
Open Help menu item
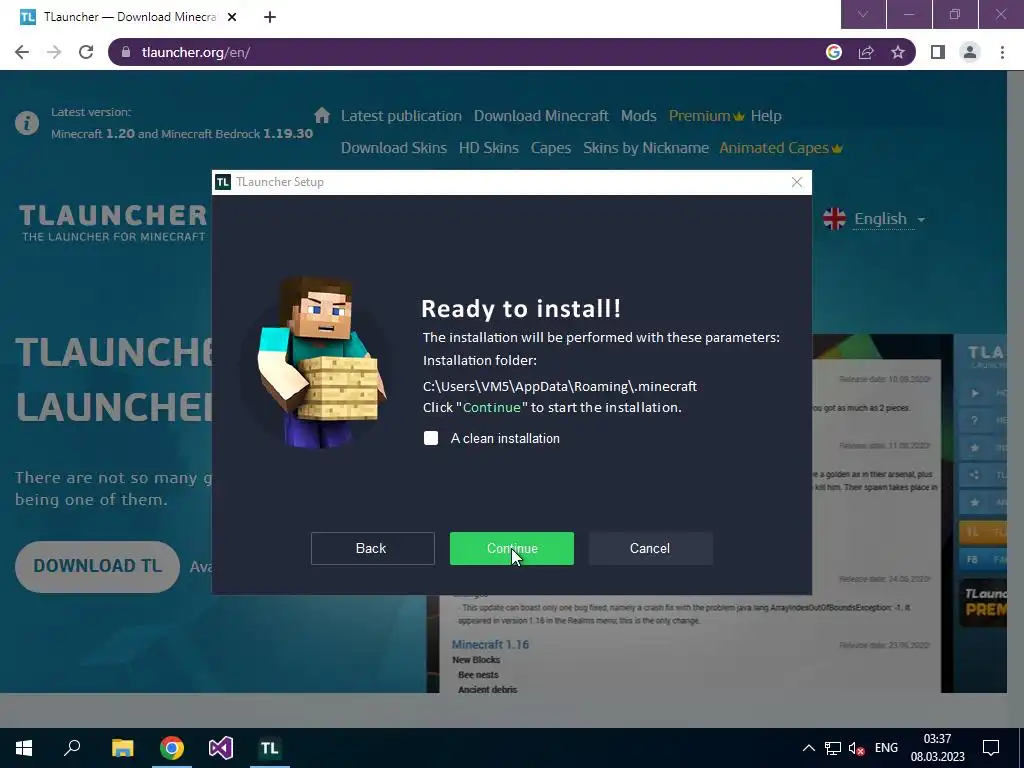(766, 116)
